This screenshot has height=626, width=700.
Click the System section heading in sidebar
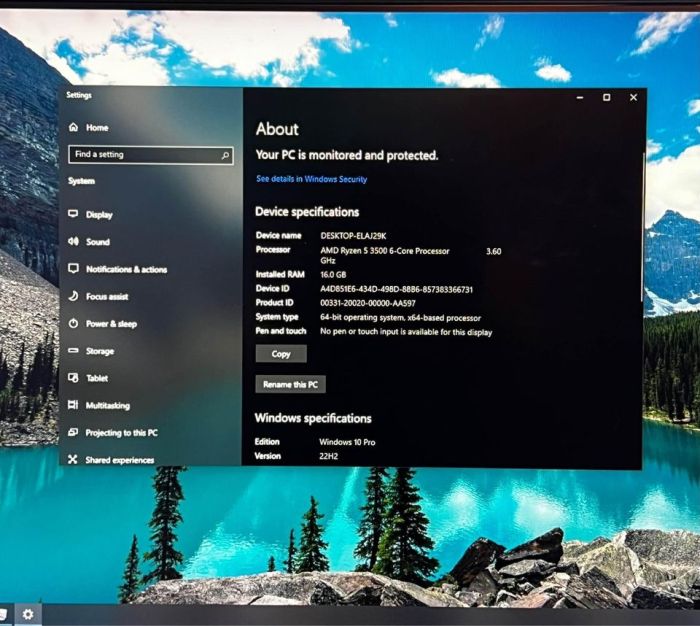click(81, 181)
